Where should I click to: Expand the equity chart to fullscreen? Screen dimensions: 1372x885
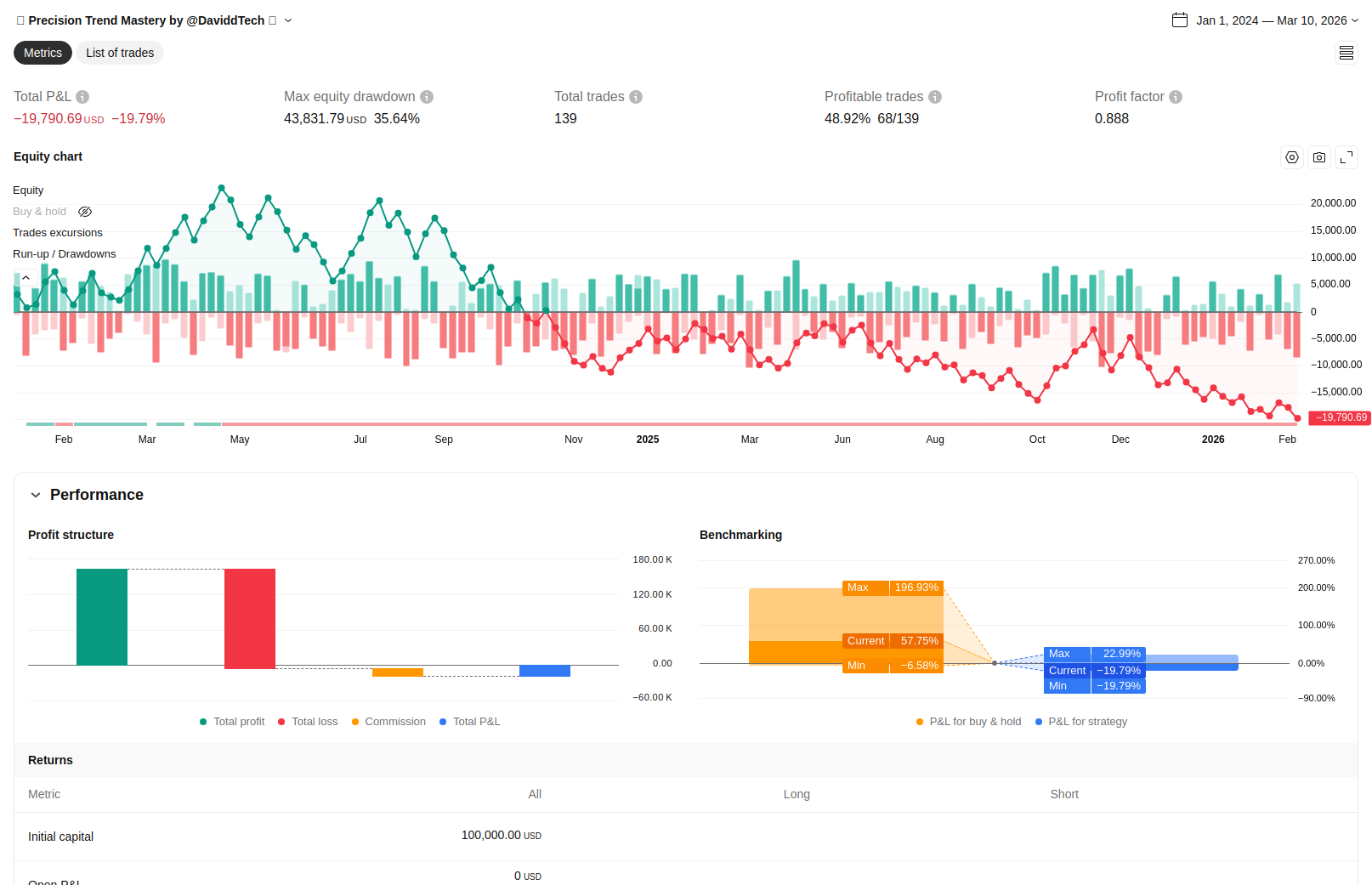[x=1346, y=157]
